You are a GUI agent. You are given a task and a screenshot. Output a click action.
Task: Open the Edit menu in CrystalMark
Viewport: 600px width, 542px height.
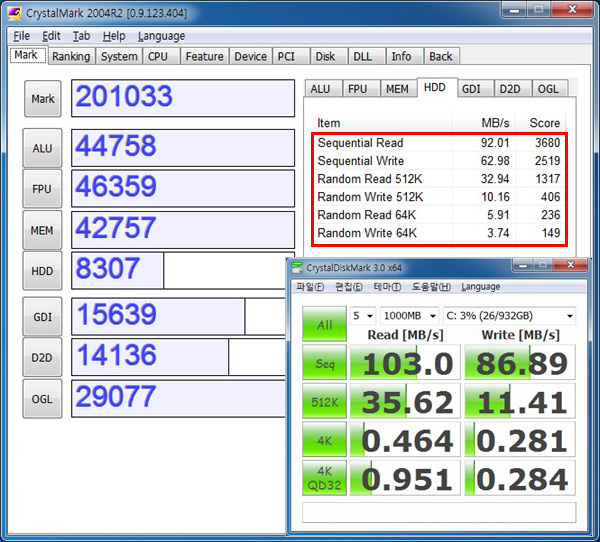(x=51, y=36)
